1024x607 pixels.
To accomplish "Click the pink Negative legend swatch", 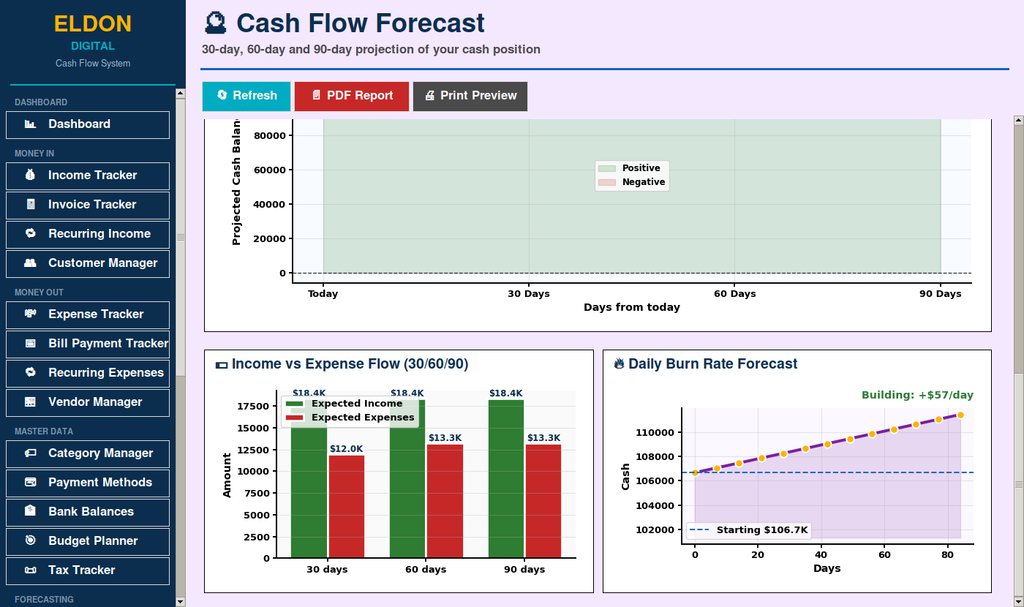I will coord(607,182).
